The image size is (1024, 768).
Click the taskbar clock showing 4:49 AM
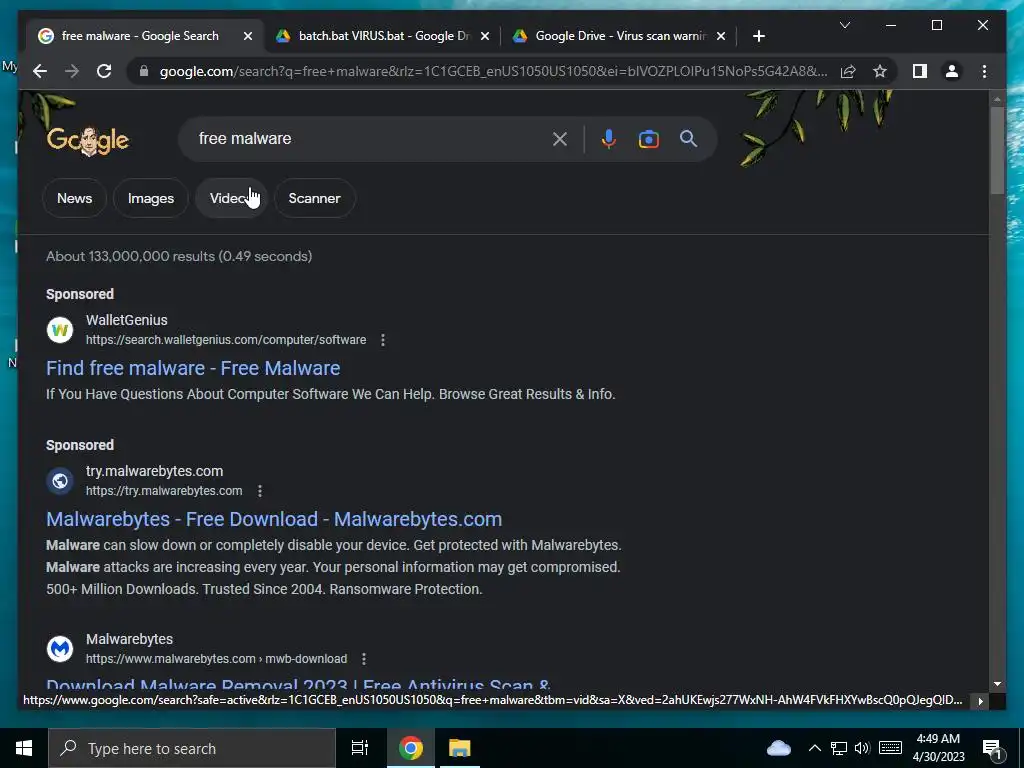(938, 748)
